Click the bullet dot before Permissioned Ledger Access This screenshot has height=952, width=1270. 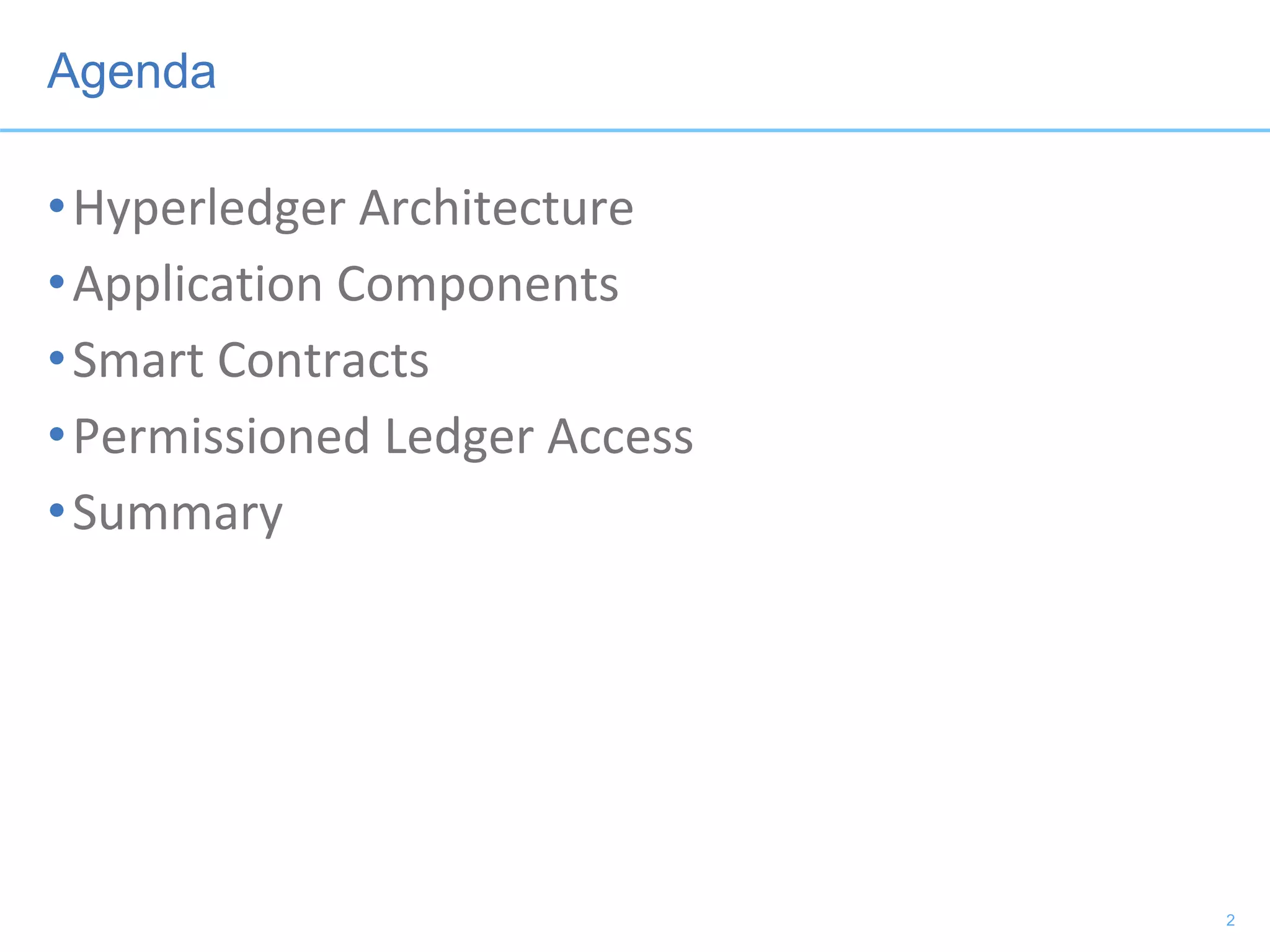click(57, 434)
